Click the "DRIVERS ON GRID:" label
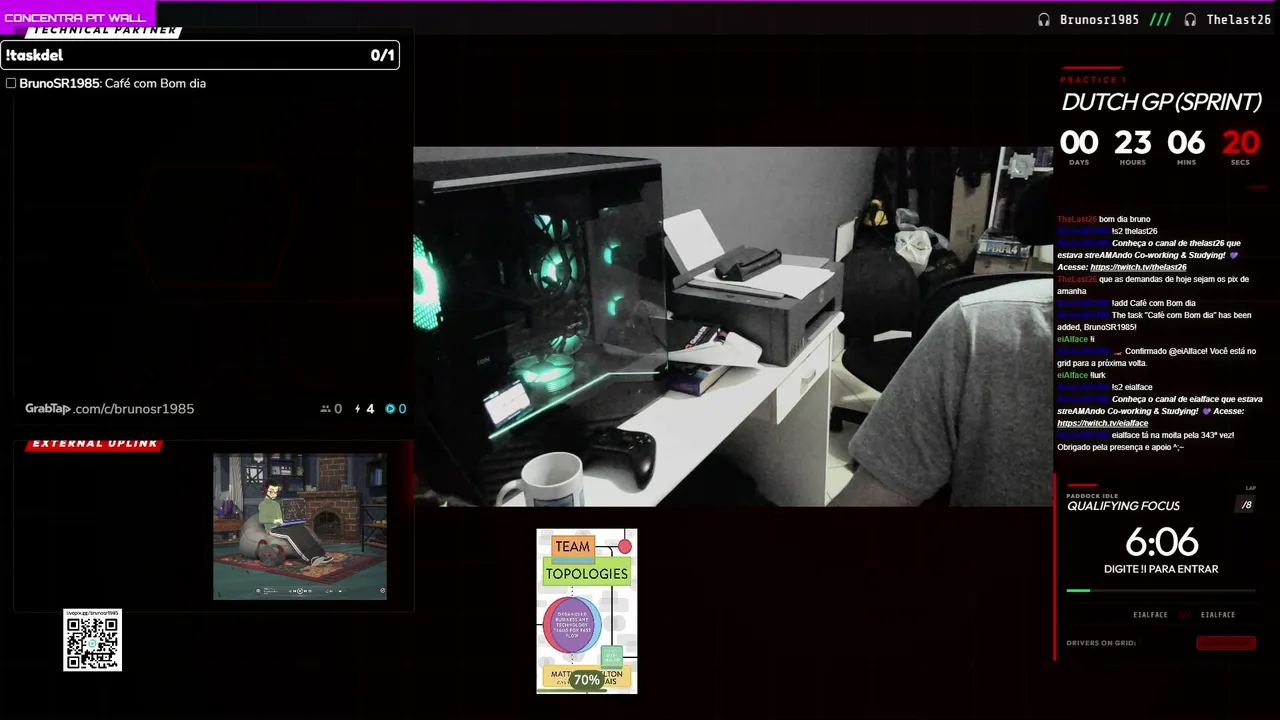This screenshot has width=1280, height=720. pyautogui.click(x=1101, y=643)
